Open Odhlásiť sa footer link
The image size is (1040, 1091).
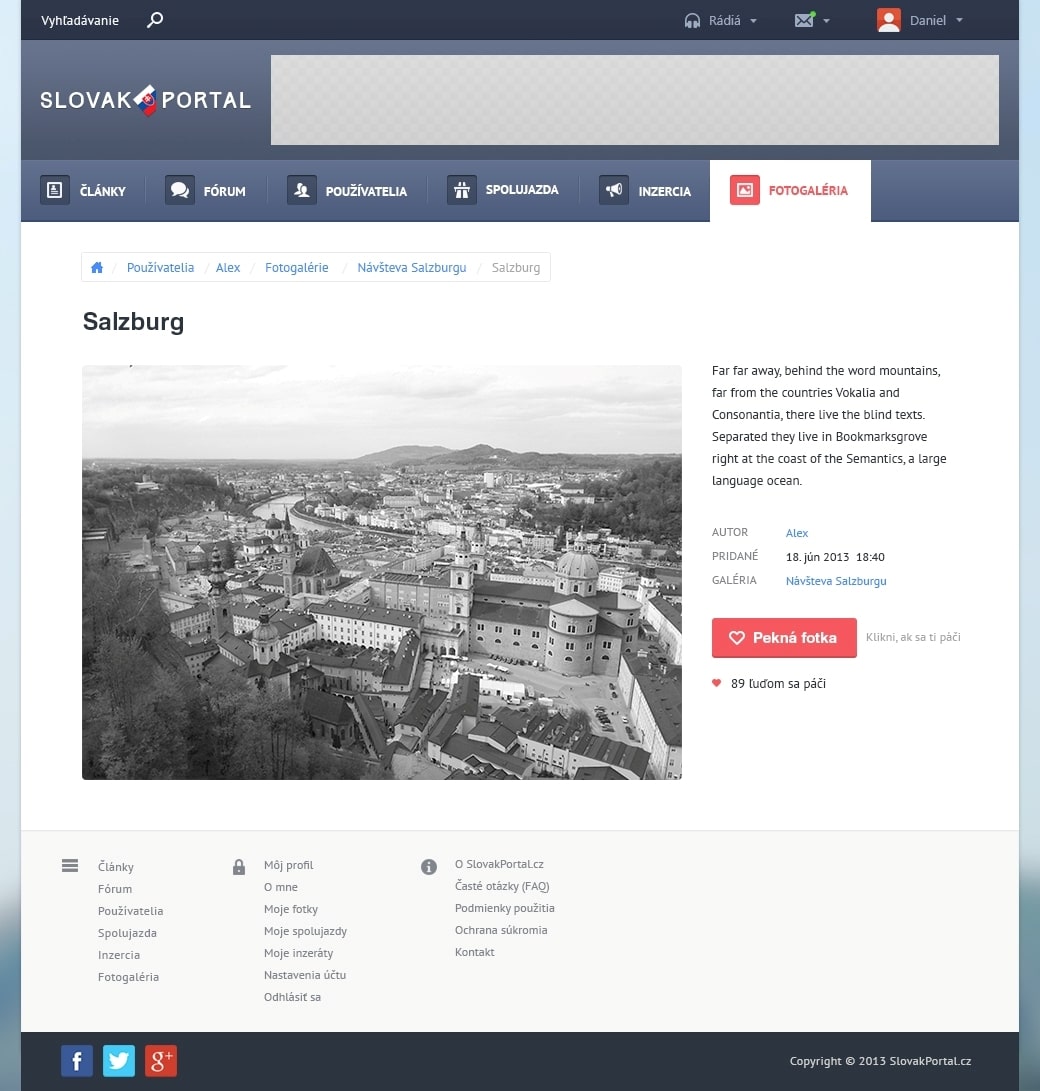coord(292,997)
